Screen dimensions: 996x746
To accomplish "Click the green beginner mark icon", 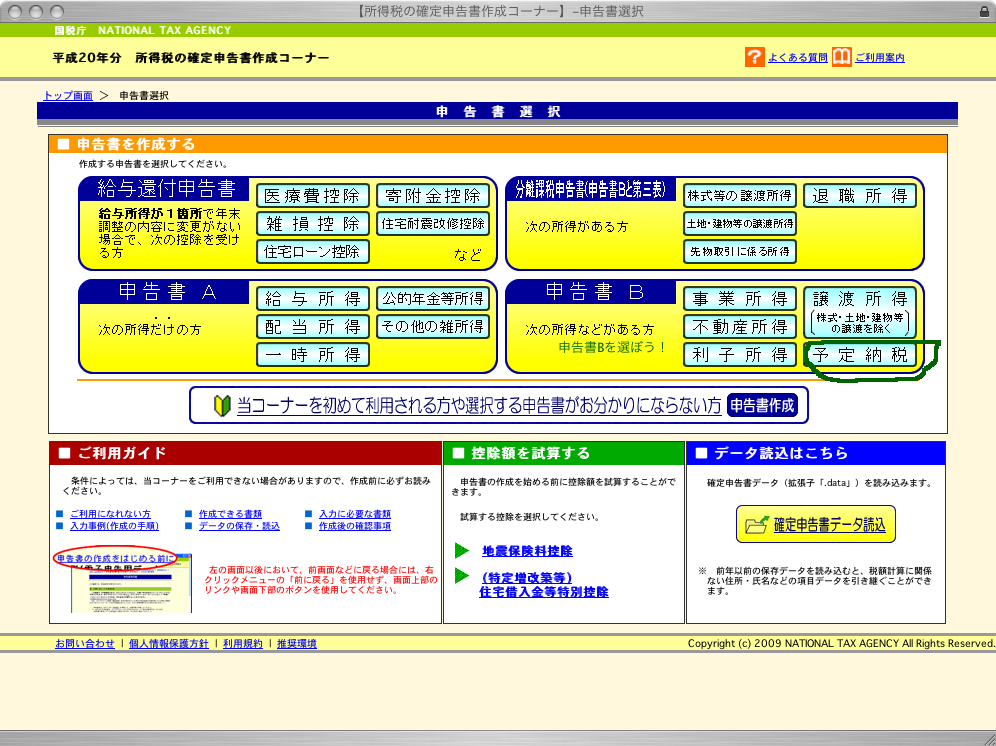I will point(223,406).
